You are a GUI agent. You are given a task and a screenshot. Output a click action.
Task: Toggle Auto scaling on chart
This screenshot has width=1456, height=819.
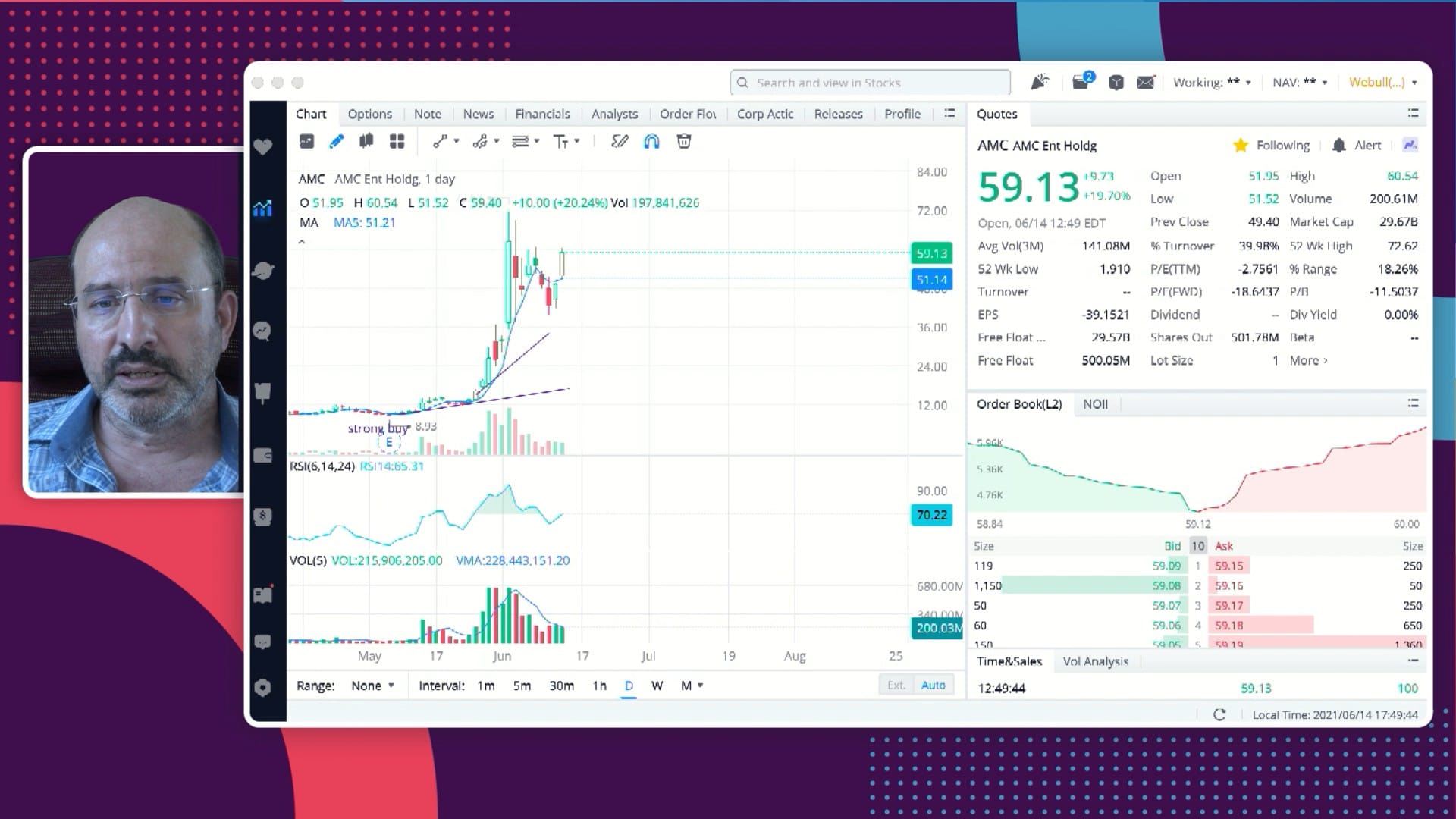[934, 685]
